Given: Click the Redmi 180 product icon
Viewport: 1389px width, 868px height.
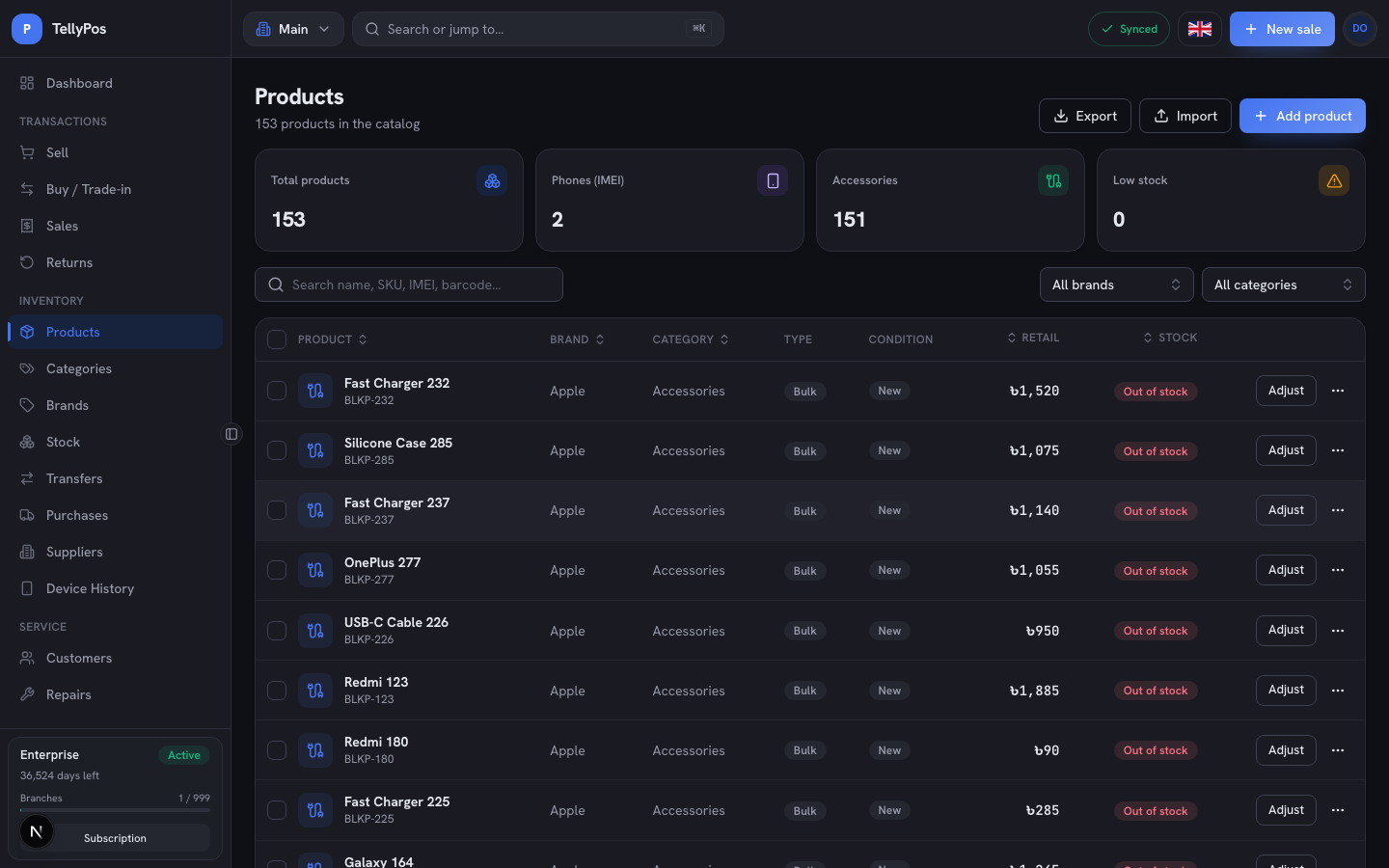Looking at the screenshot, I should click(x=315, y=750).
